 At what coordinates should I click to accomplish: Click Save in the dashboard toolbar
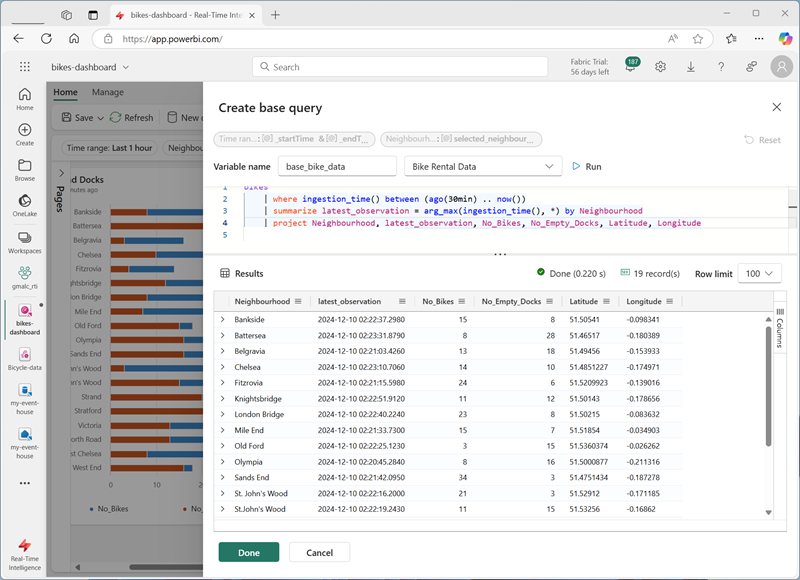tap(78, 118)
